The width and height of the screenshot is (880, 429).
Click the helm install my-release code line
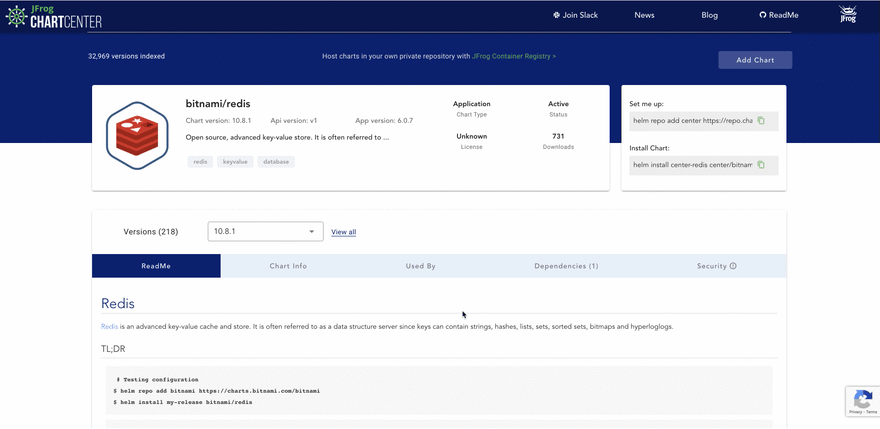pyautogui.click(x=182, y=402)
